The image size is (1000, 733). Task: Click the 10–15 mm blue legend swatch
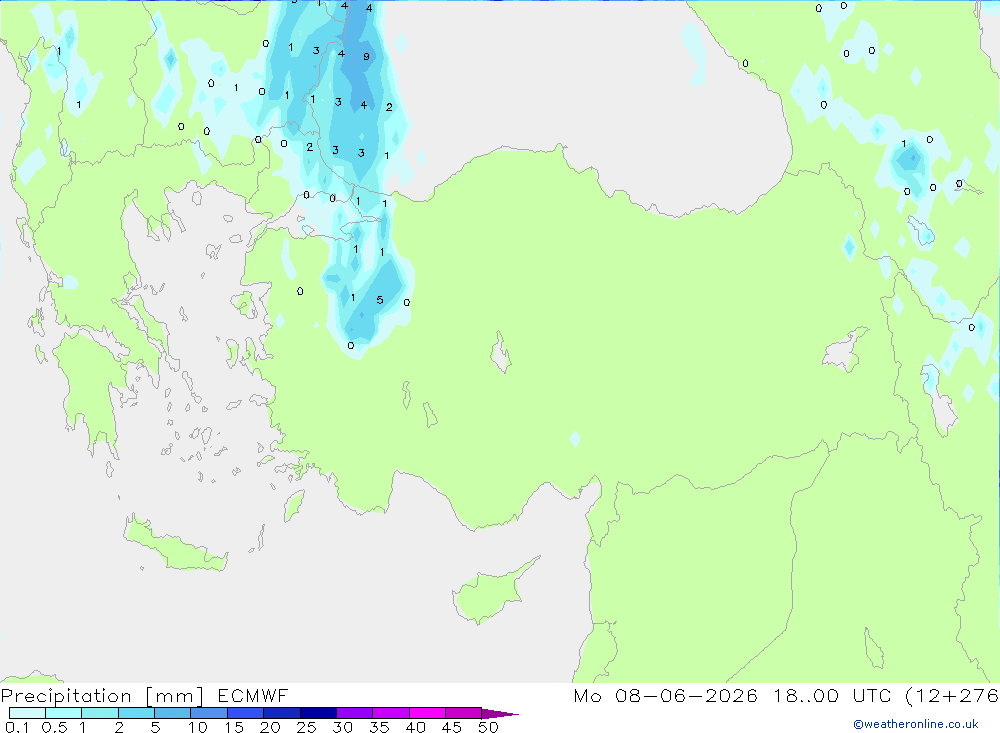209,713
